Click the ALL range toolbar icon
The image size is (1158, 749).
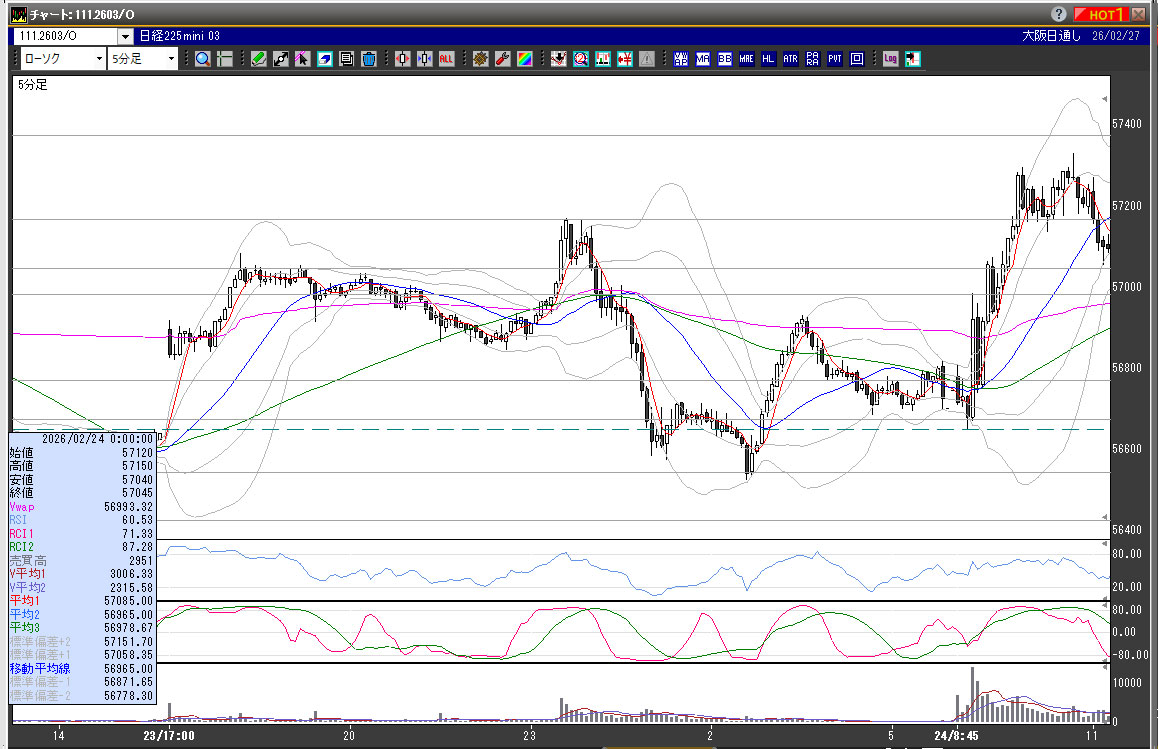tap(446, 59)
